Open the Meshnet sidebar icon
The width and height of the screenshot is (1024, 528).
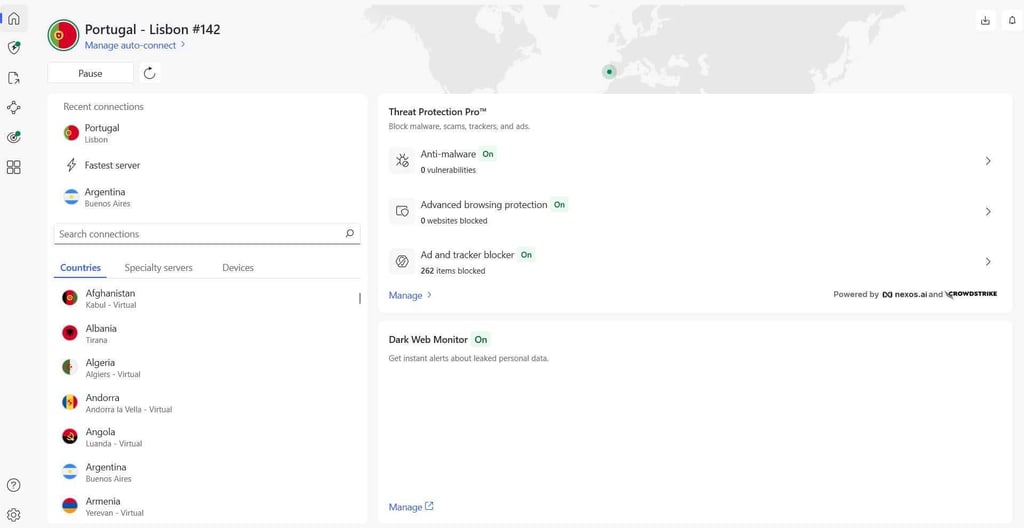click(14, 108)
